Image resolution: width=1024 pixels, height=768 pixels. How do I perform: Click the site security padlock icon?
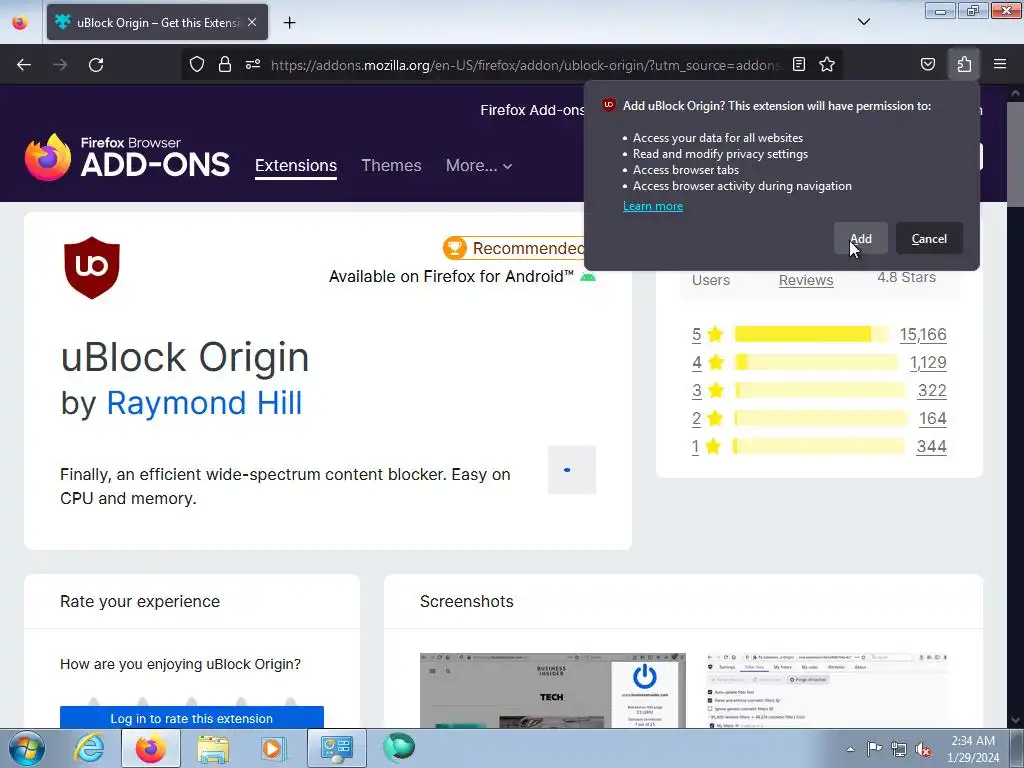(x=225, y=65)
